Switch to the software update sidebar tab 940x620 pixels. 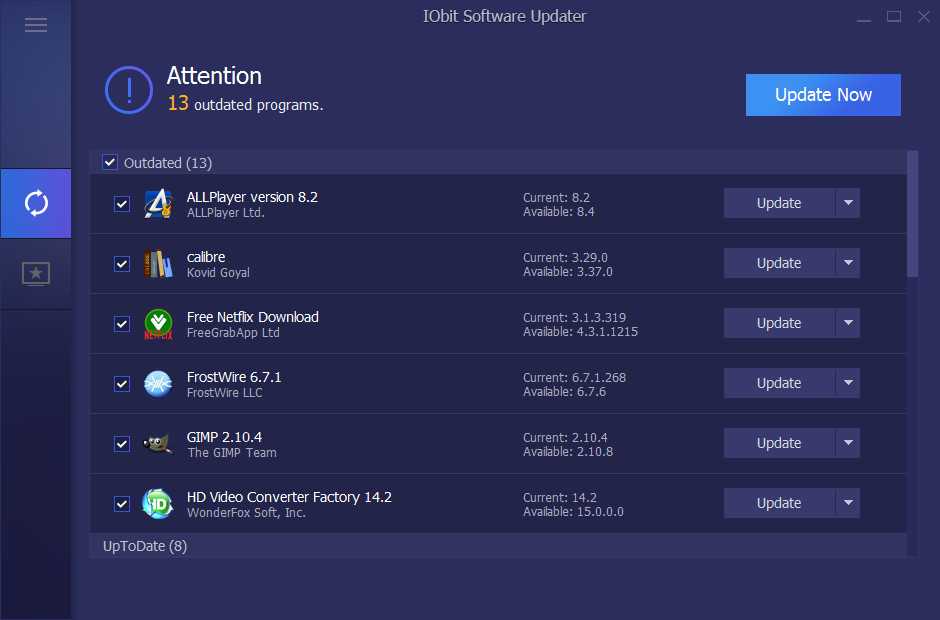[36, 204]
